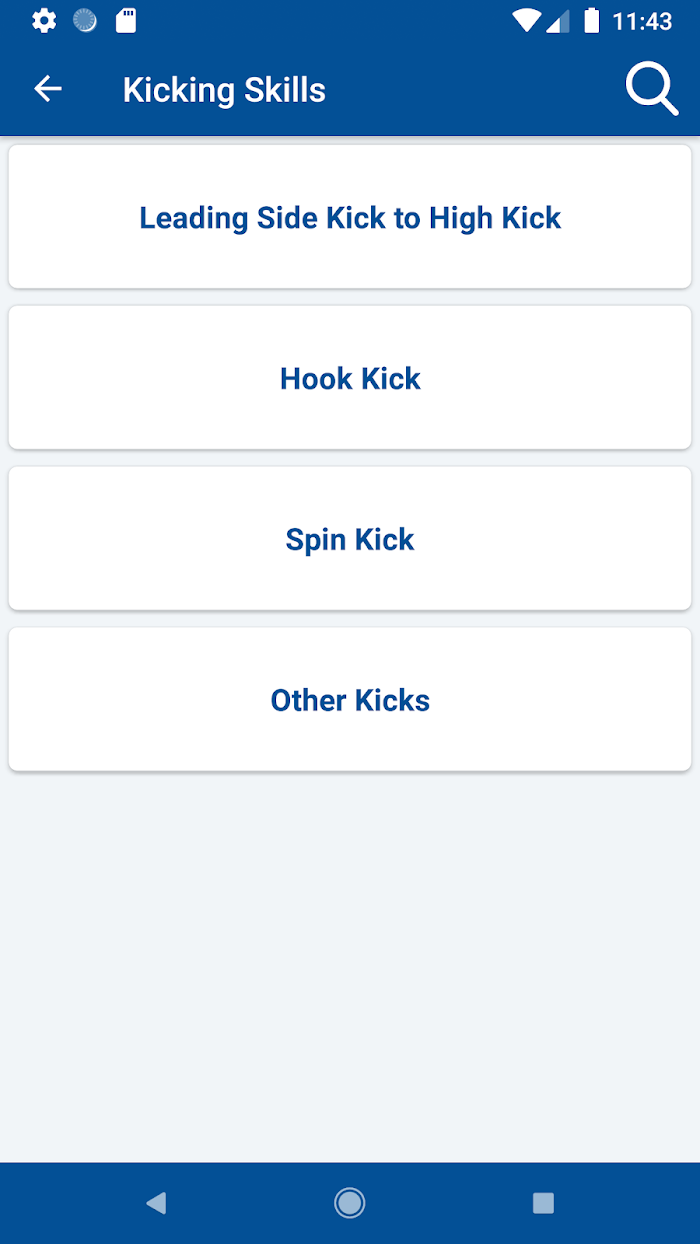Tap the Spin Kick label text
This screenshot has height=1244, width=700.
[350, 540]
